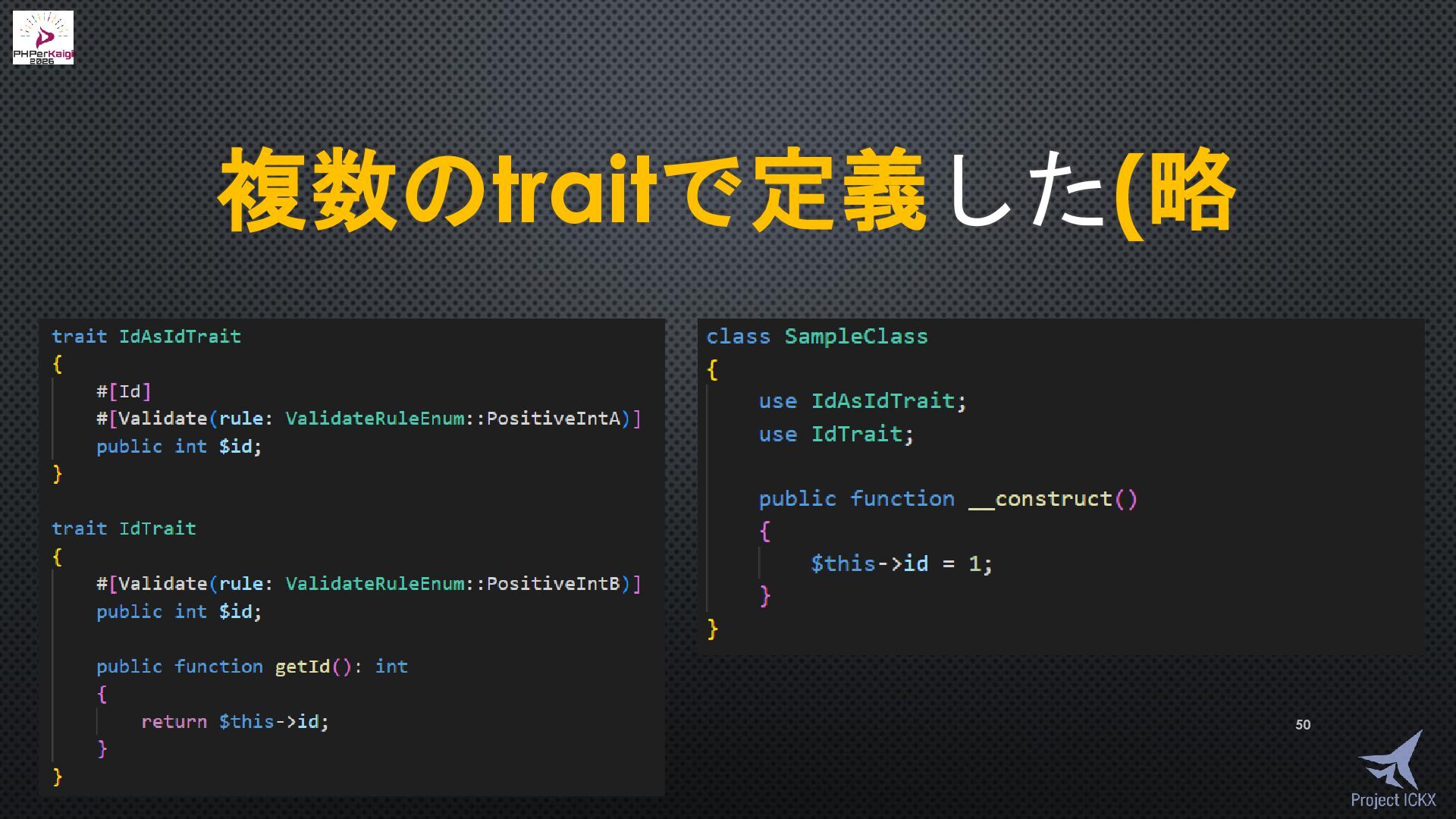Click the return $this->id statement
Screen dimensions: 1456x819
(235, 722)
